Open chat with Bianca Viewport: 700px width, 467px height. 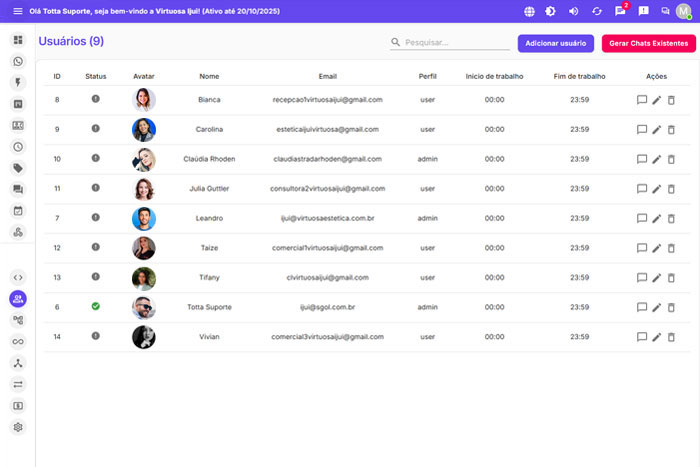[642, 100]
